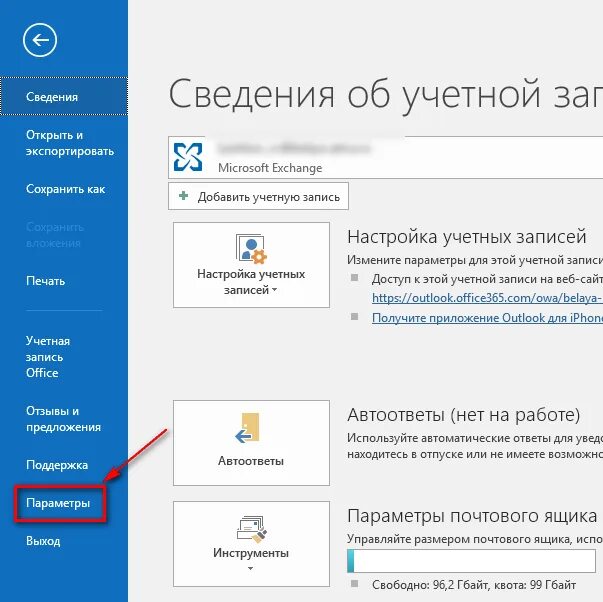The width and height of the screenshot is (603, 602).
Task: Open Отзывы и предложения page
Action: [63, 419]
